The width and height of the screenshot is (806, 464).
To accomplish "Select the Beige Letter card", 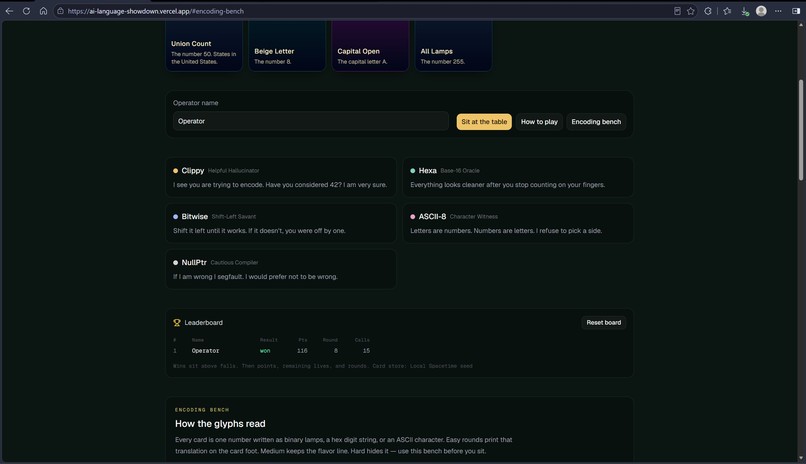I will click(x=287, y=45).
